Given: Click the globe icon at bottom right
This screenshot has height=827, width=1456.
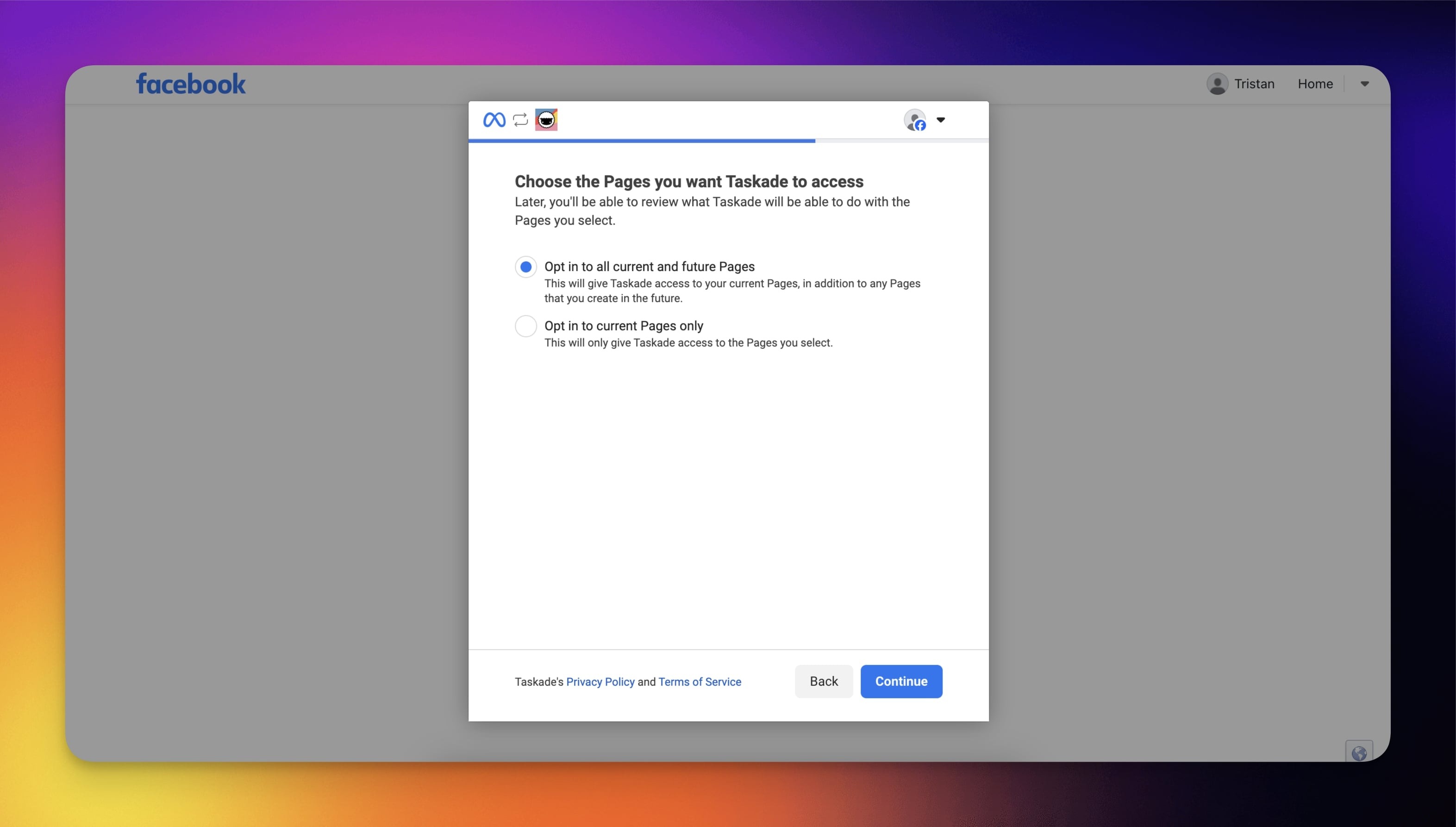Looking at the screenshot, I should (x=1359, y=753).
